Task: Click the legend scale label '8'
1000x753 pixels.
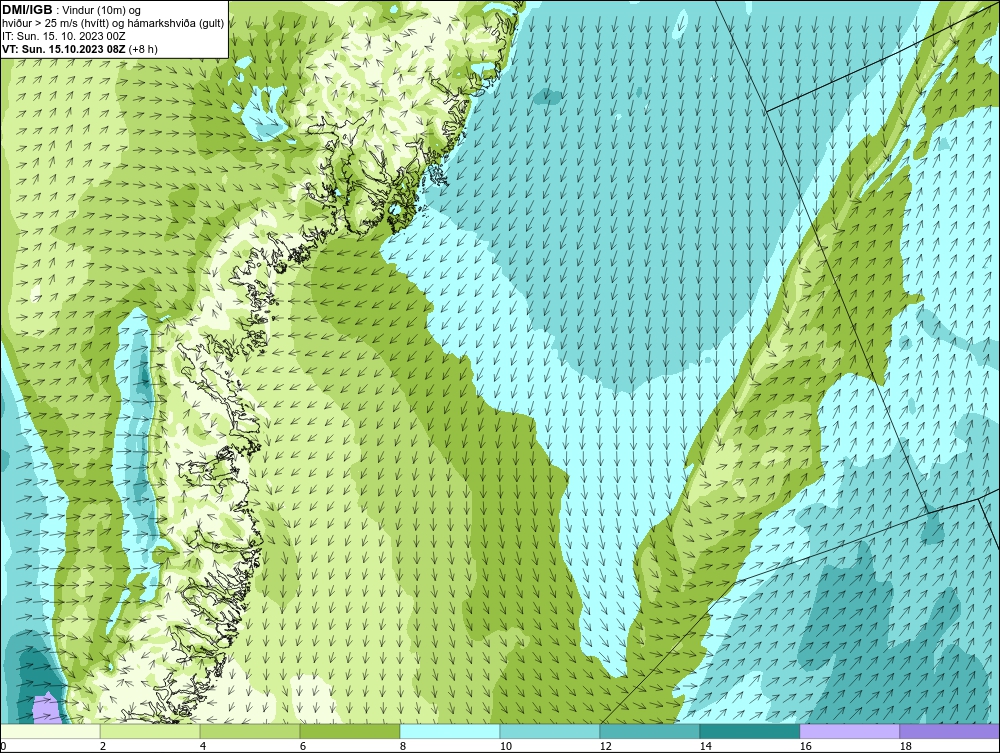Action: click(403, 746)
